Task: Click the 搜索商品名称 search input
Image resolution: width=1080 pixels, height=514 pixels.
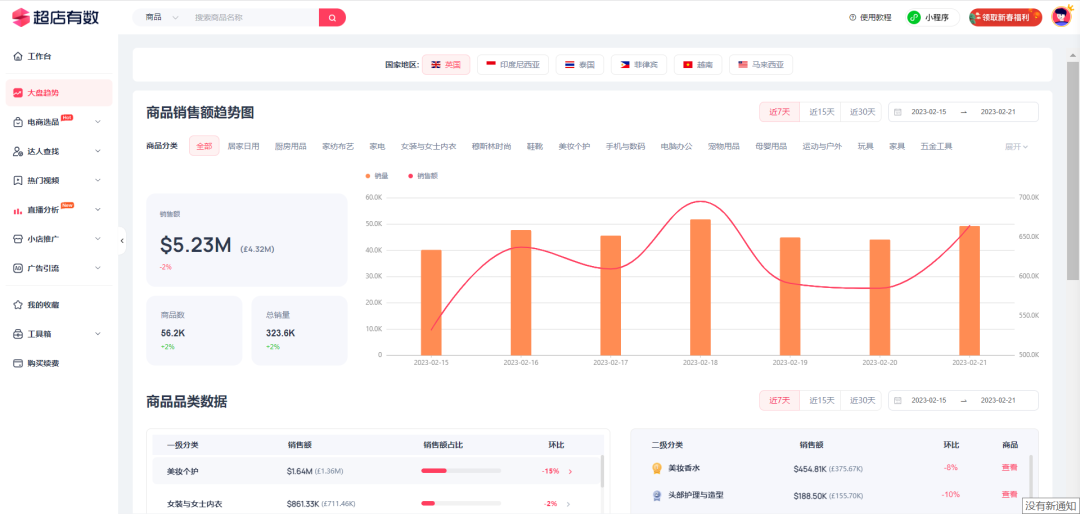Action: coord(253,17)
